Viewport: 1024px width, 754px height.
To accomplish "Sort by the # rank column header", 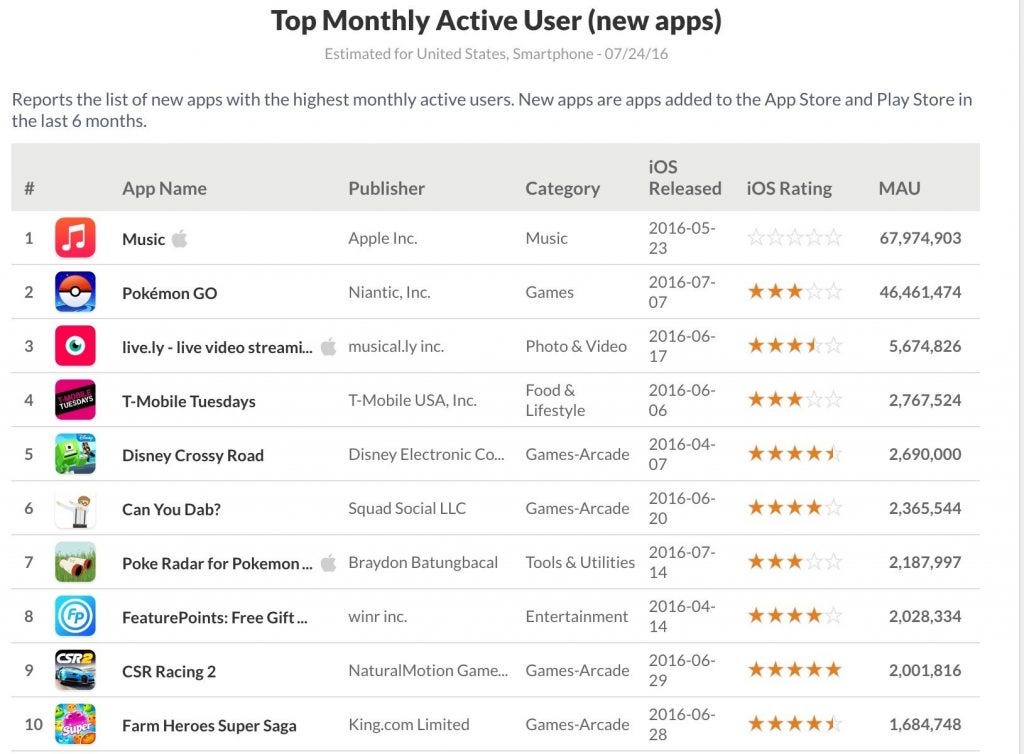I will [29, 189].
